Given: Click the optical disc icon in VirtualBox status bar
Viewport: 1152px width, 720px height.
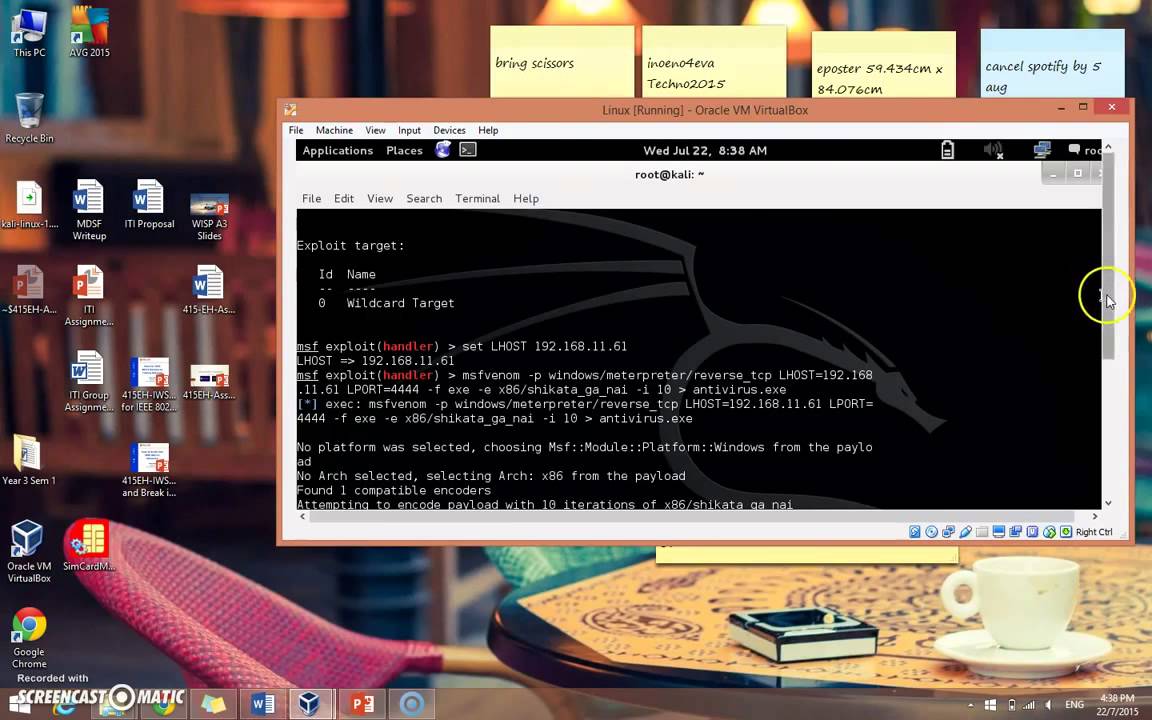Looking at the screenshot, I should pos(932,532).
